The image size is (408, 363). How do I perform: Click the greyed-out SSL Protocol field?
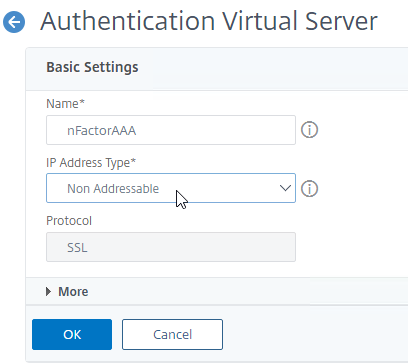[x=171, y=247]
